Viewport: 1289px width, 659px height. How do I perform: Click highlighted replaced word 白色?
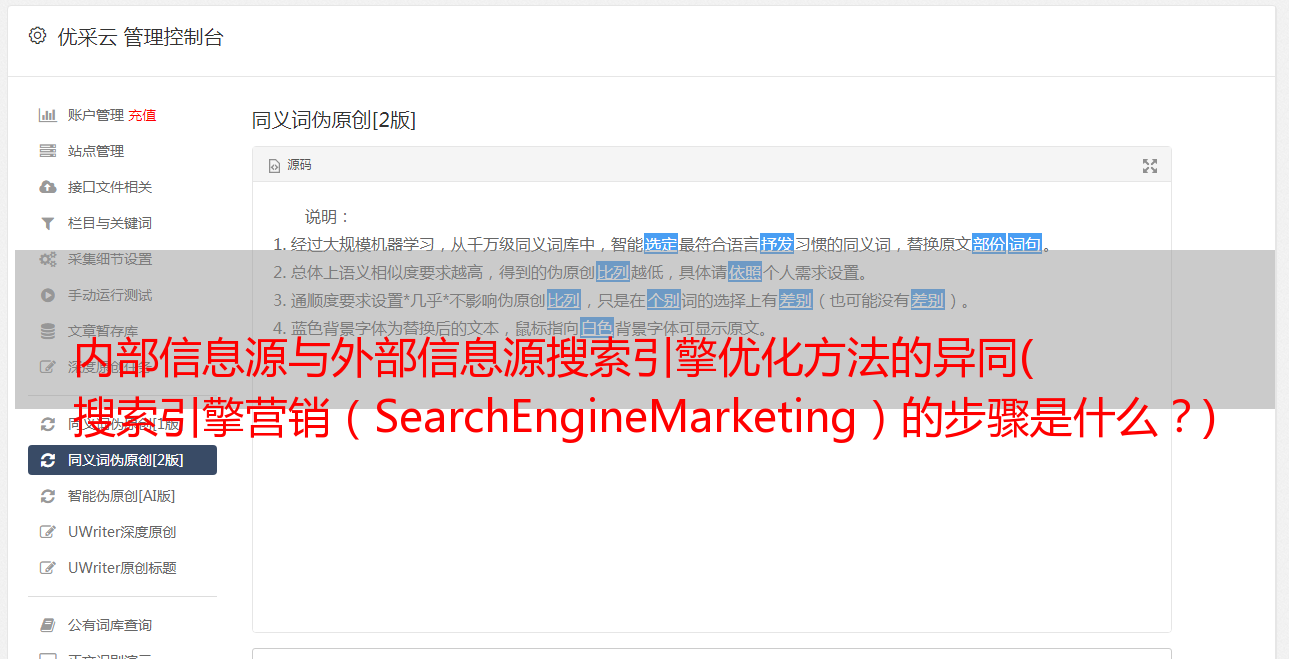tap(596, 328)
